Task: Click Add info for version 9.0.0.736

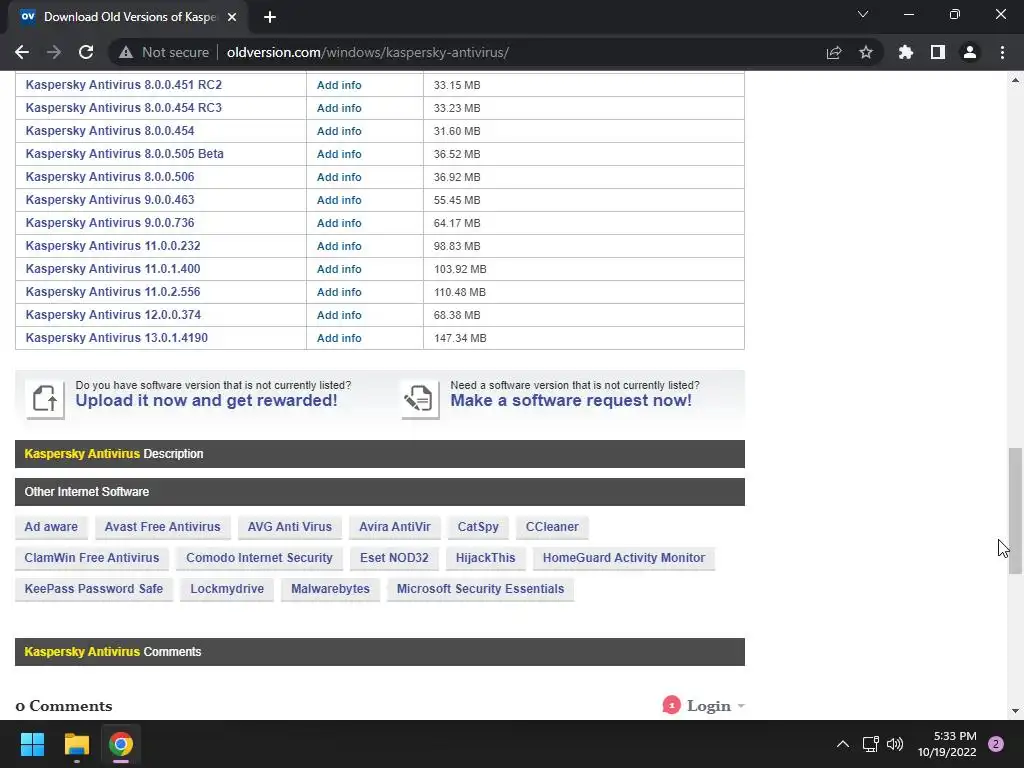Action: 339,223
